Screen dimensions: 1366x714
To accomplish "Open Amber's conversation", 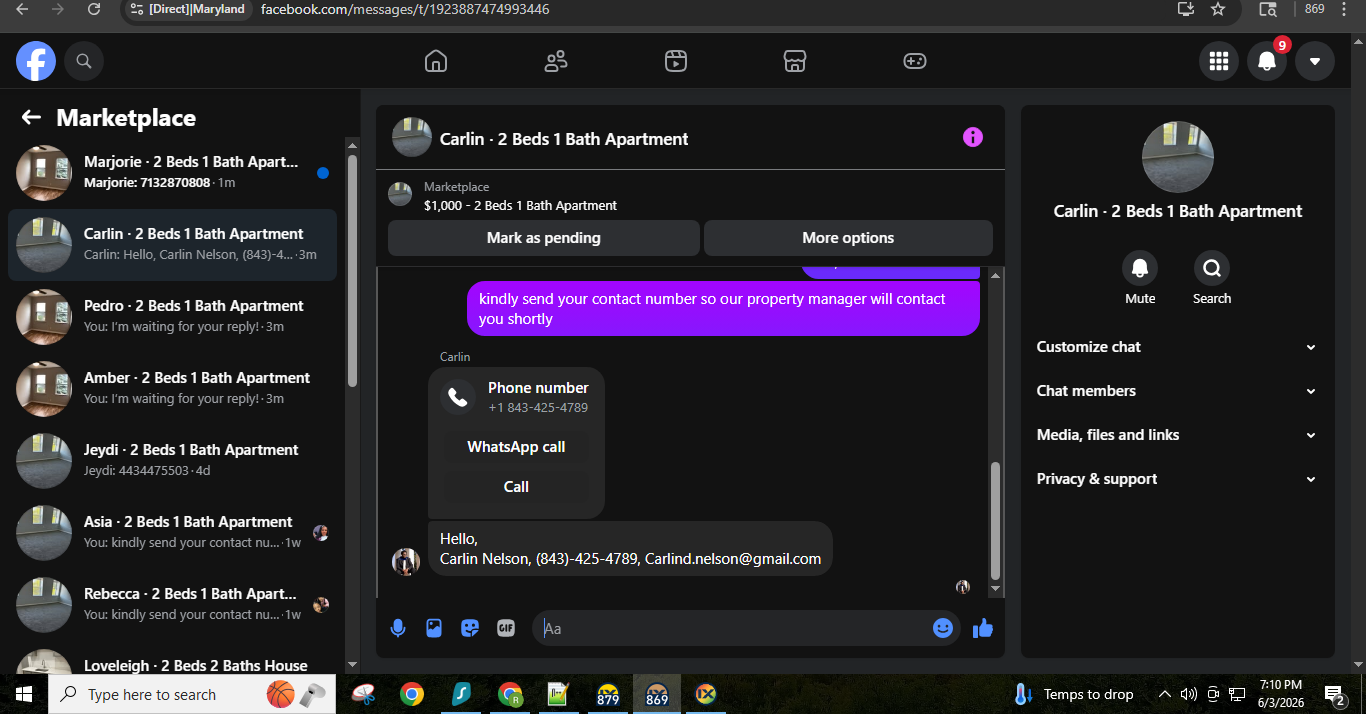I will [x=172, y=389].
